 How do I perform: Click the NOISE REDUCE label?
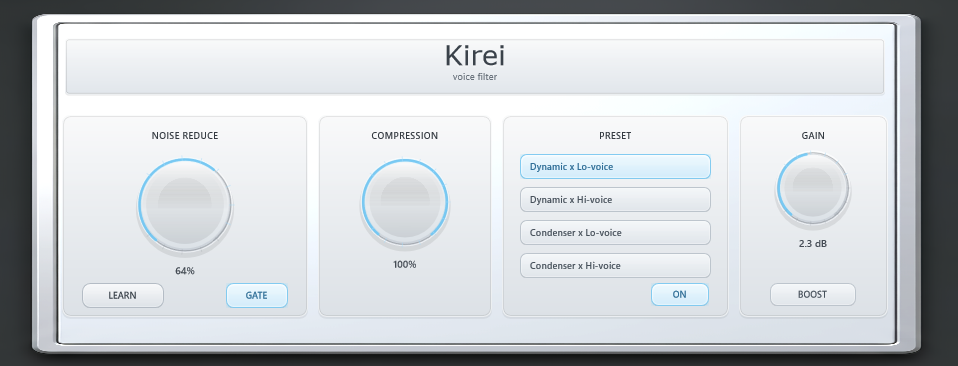185,136
